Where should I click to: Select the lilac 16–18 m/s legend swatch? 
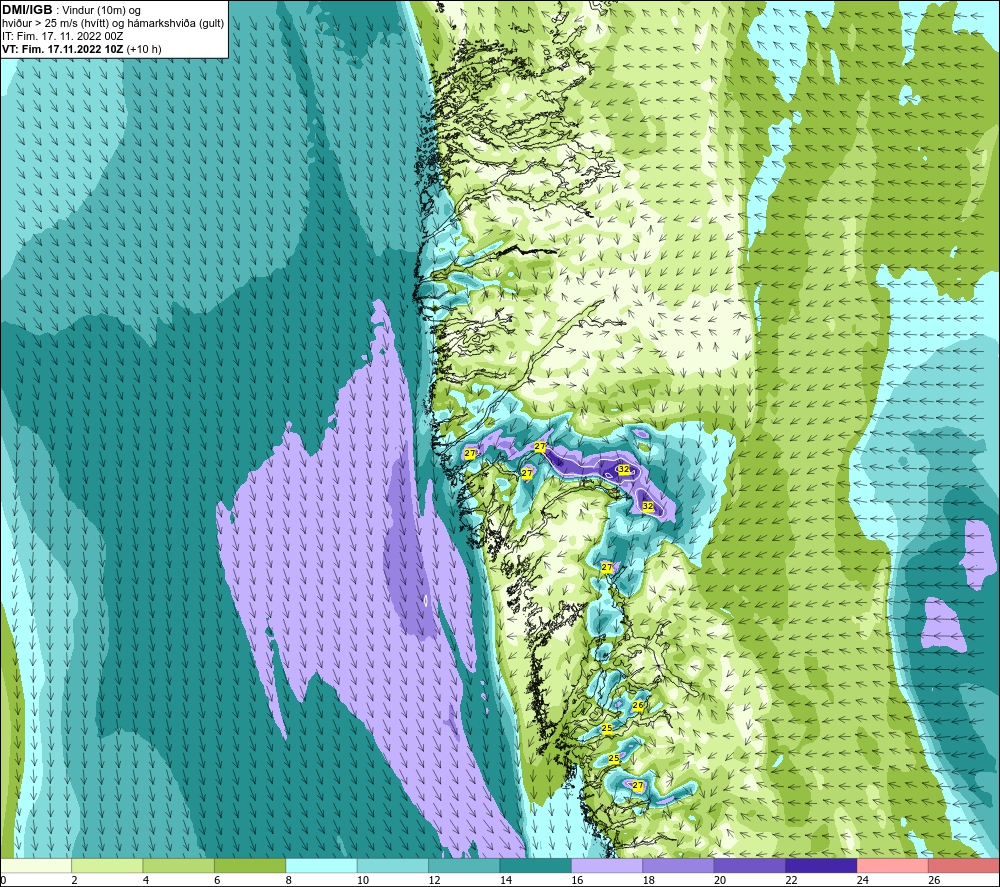point(607,865)
